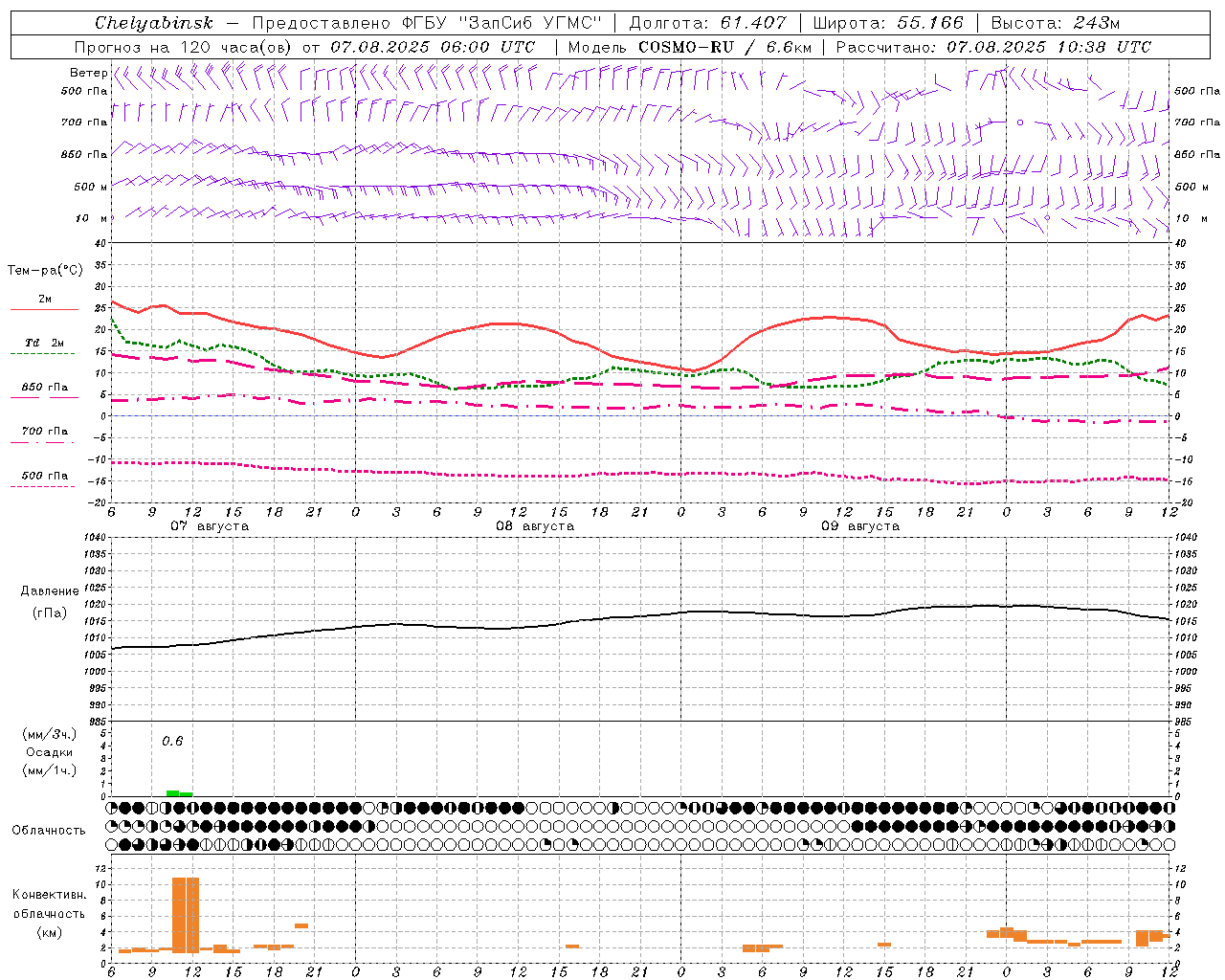Click the red solid legend line under "2м"
Image resolution: width=1225 pixels, height=980 pixels.
(x=44, y=310)
